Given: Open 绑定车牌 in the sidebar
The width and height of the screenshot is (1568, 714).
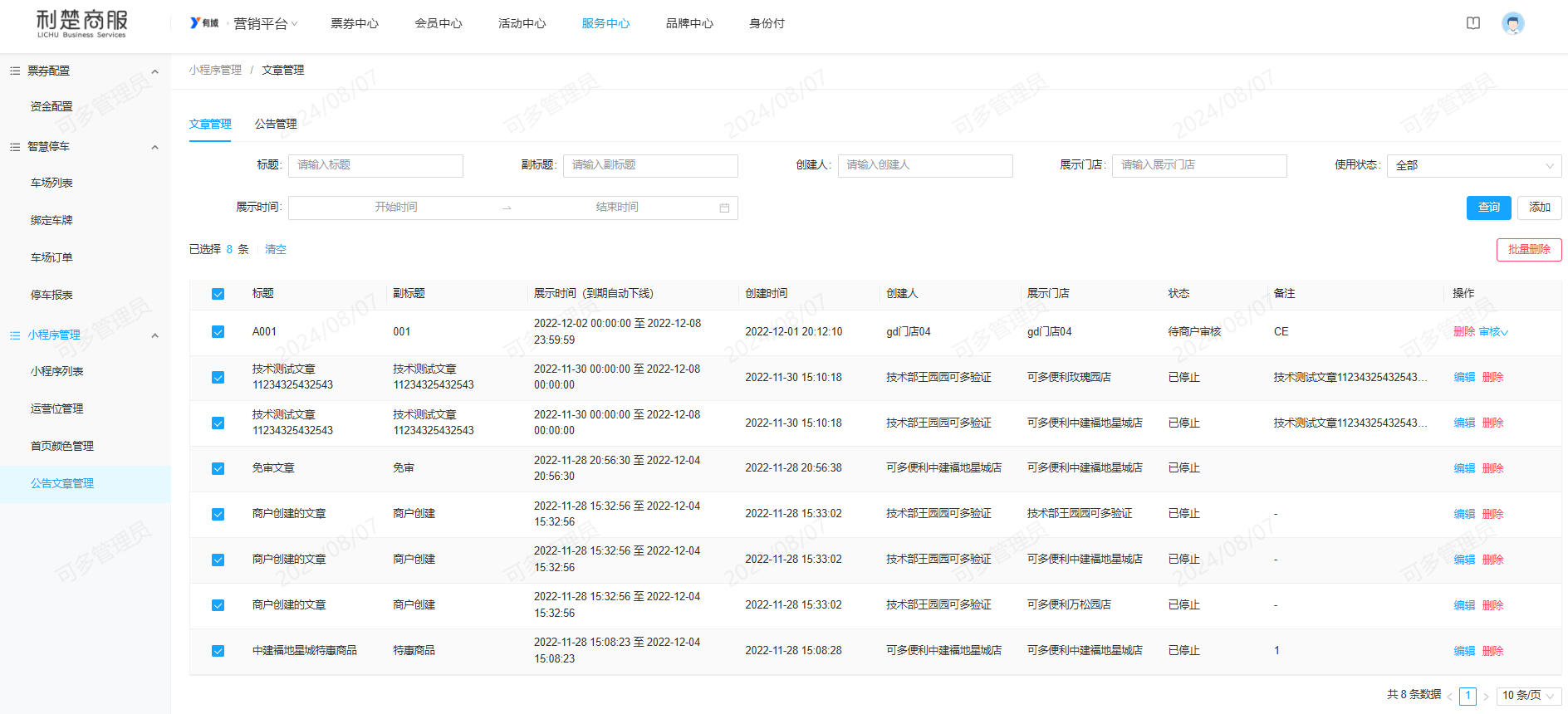Looking at the screenshot, I should 51,220.
